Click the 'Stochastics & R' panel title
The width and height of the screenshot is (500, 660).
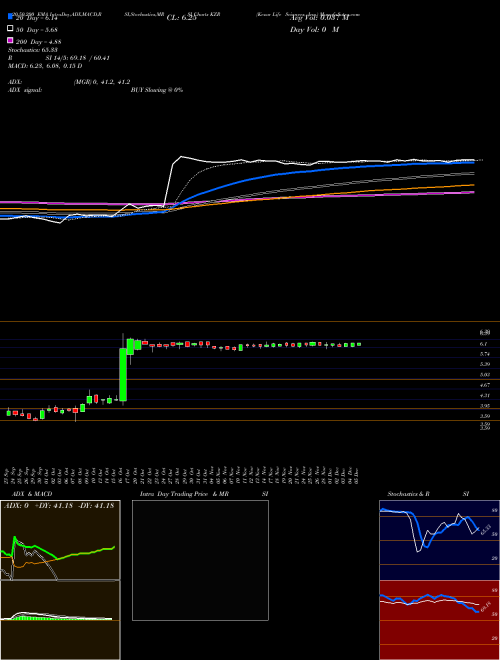[x=408, y=494]
